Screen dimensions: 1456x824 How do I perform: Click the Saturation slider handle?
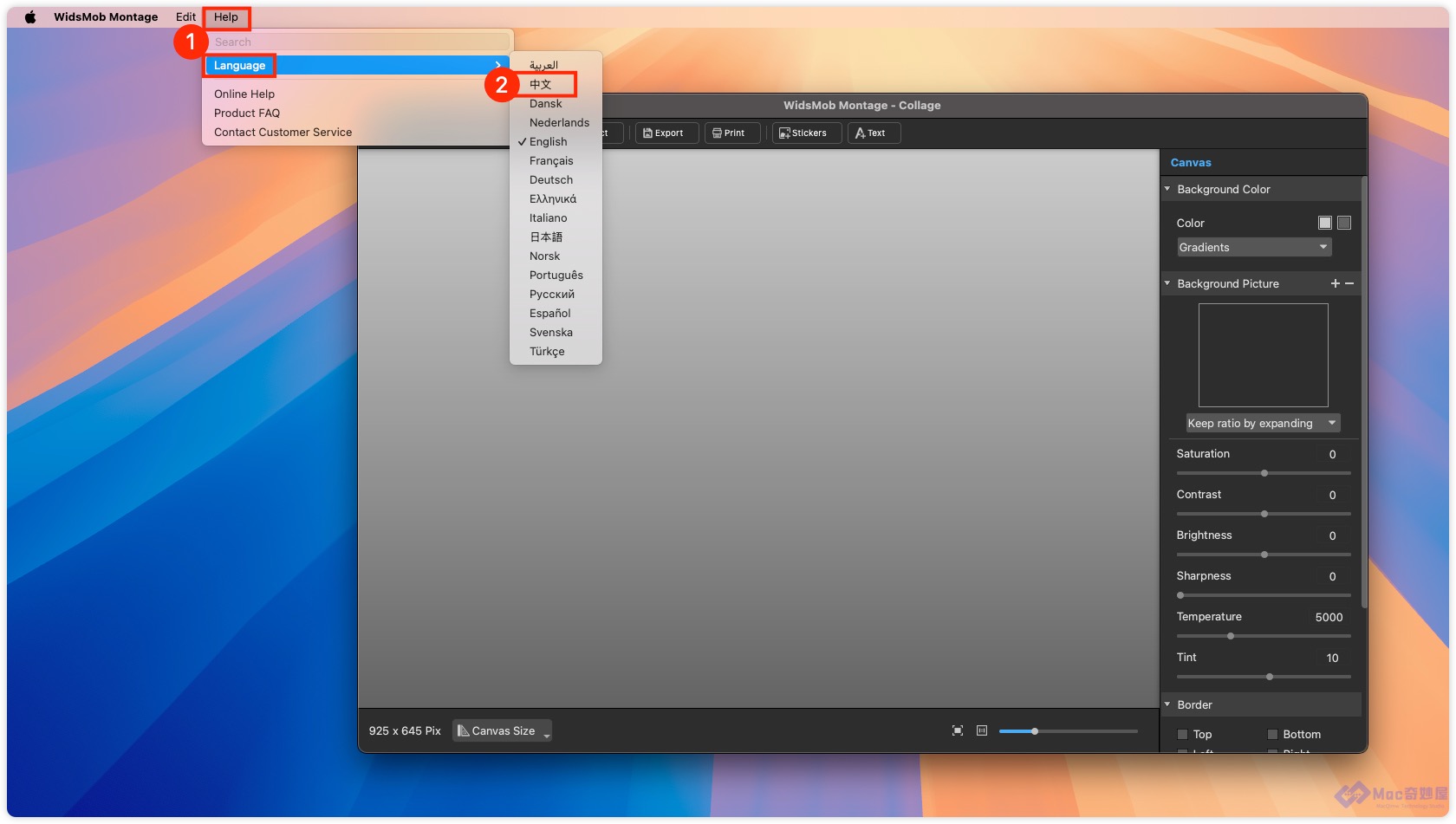(1264, 473)
